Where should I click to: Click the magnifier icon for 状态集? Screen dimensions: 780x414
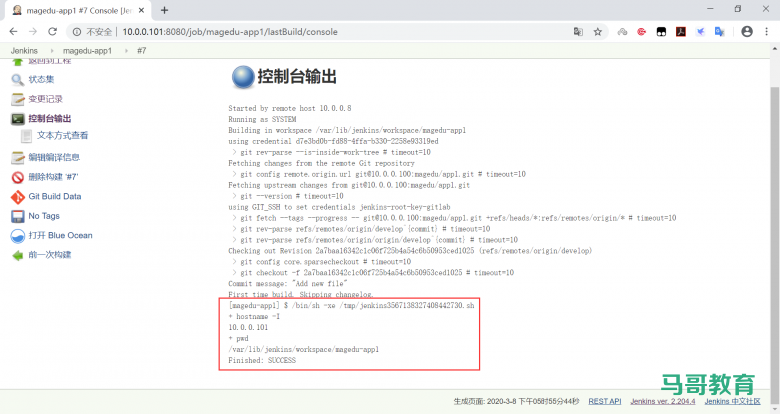[17, 80]
